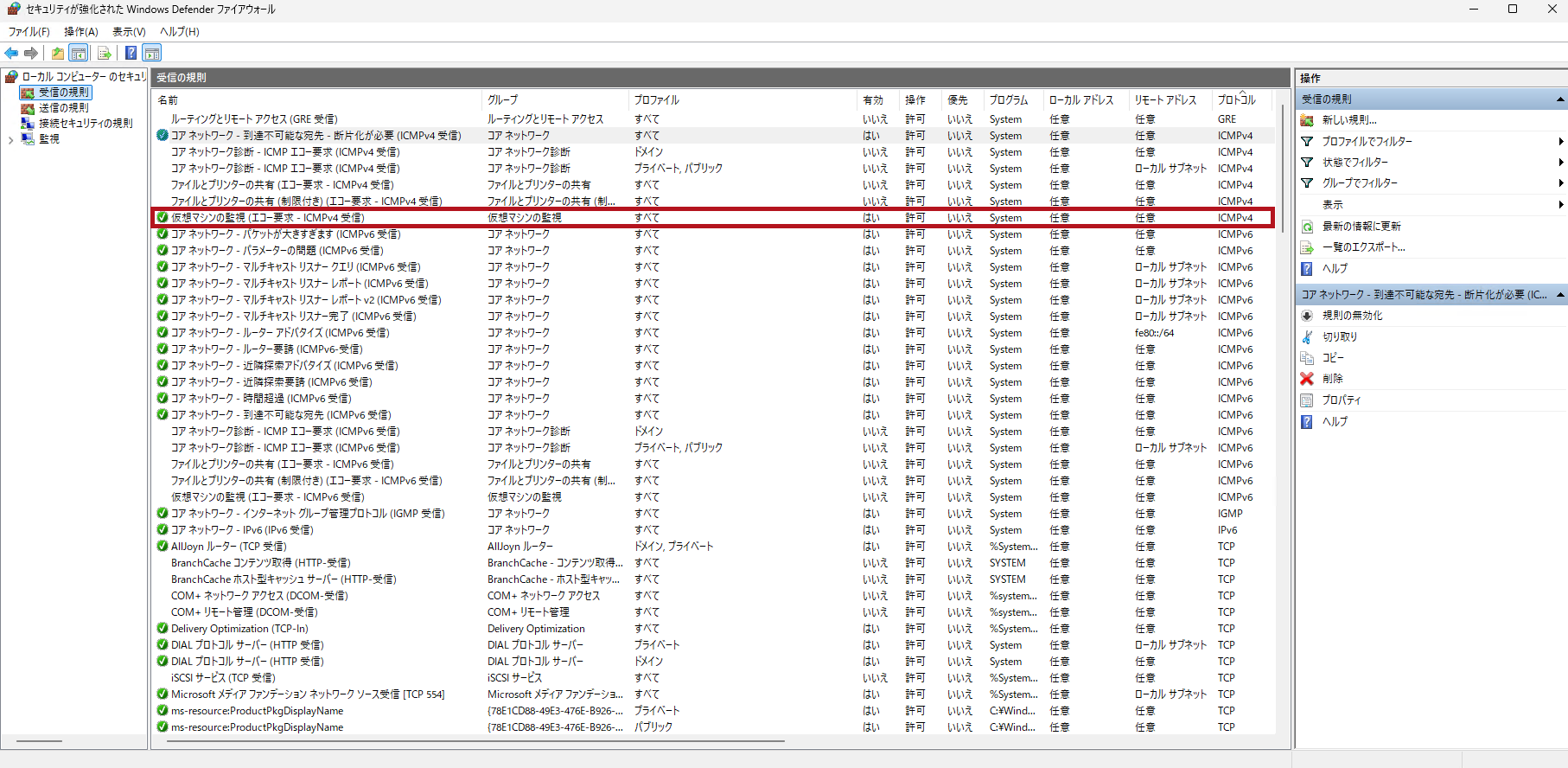Click the Export List toolbar icon
The height and width of the screenshot is (768, 1568).
pyautogui.click(x=105, y=54)
